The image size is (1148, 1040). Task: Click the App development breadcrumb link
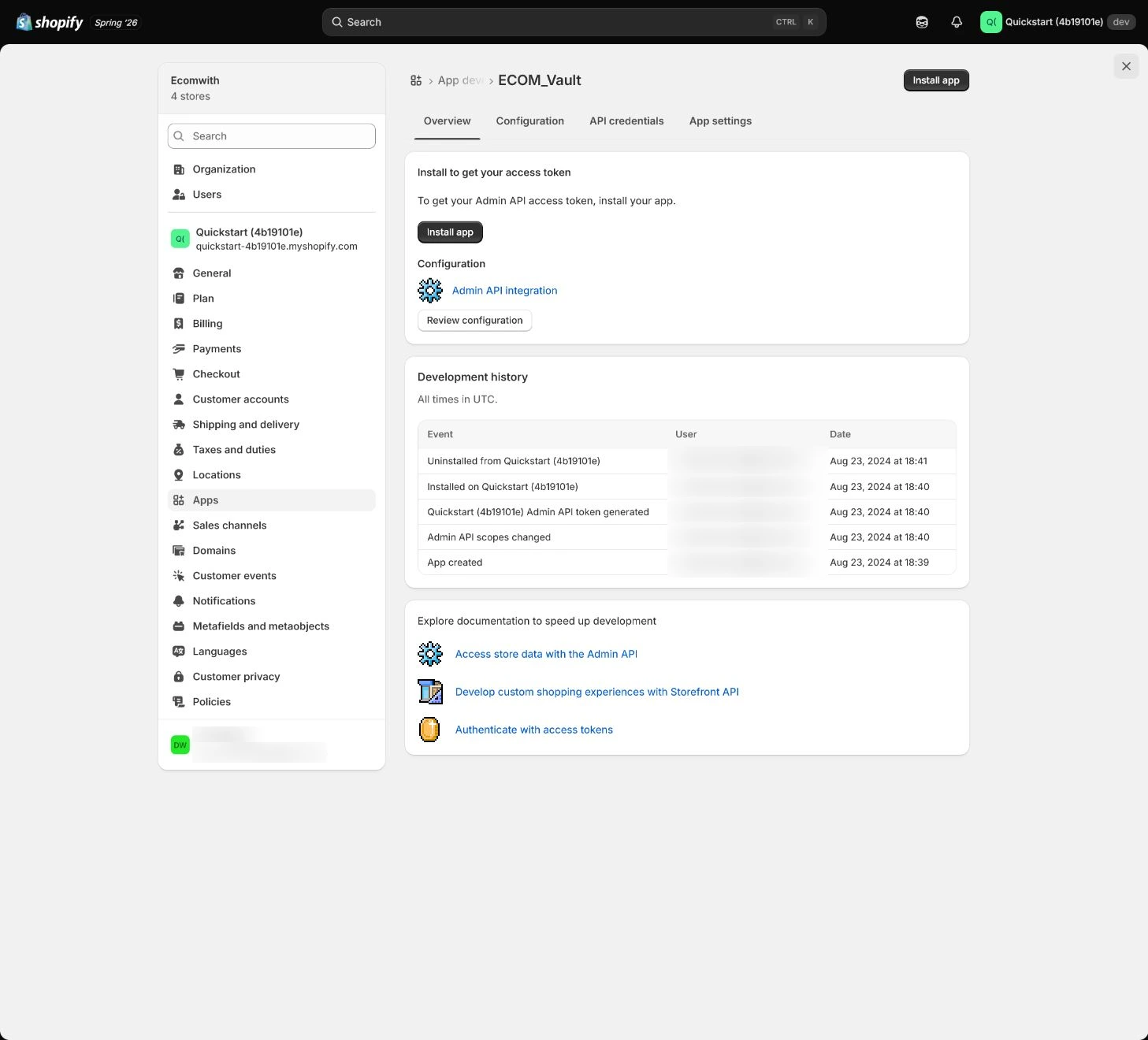(461, 80)
